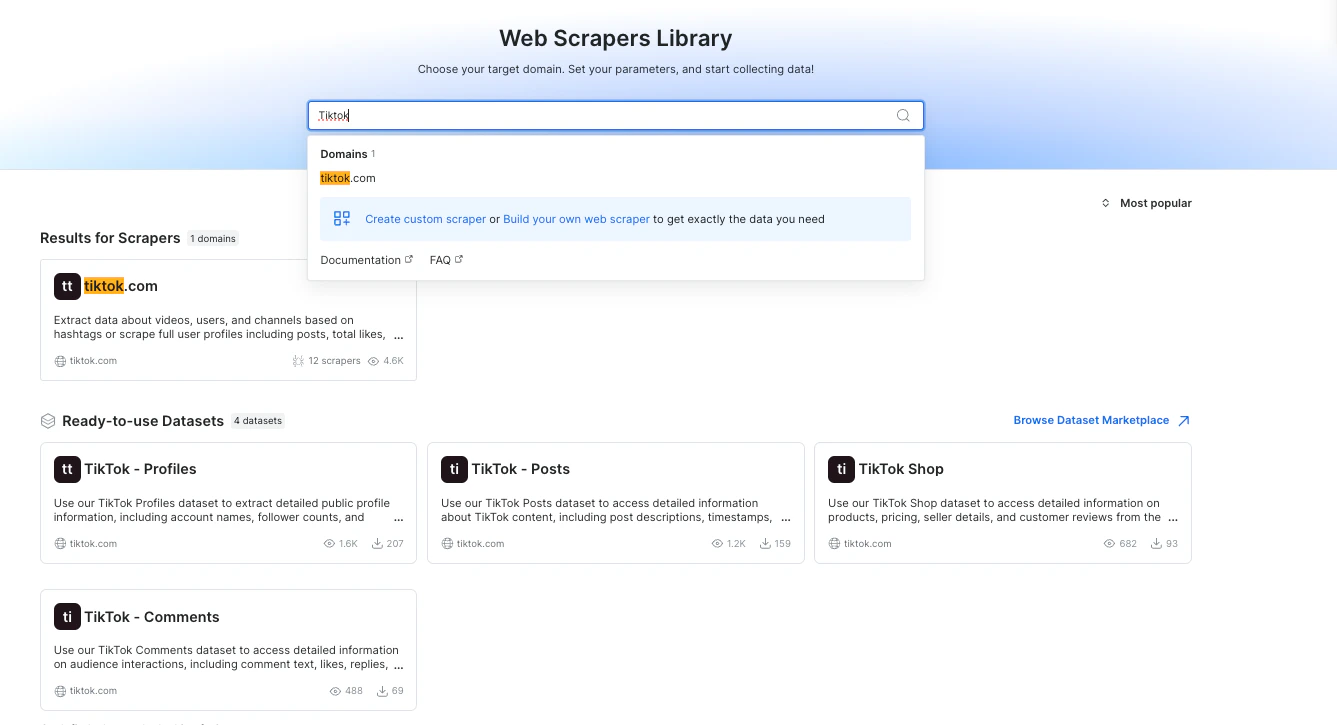Open the TikTok - Posts dataset title
The image size is (1337, 725).
[x=520, y=469]
